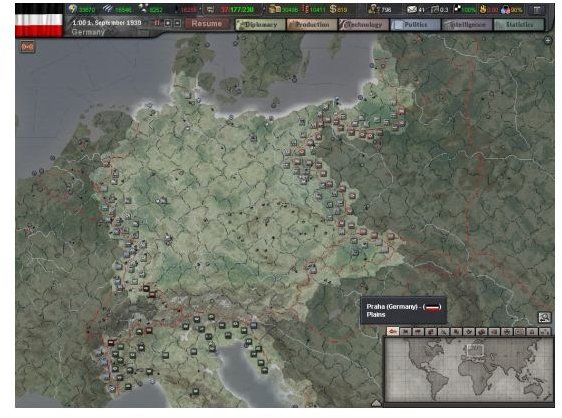Click the dissent fist icon
This screenshot has height=418, width=562.
point(483,9)
